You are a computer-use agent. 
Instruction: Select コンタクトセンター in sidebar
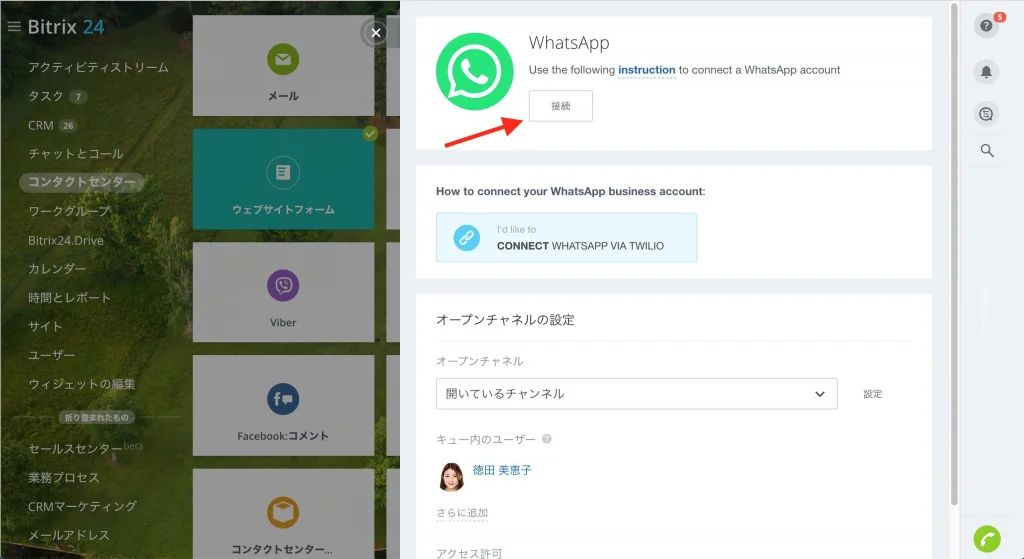point(82,182)
